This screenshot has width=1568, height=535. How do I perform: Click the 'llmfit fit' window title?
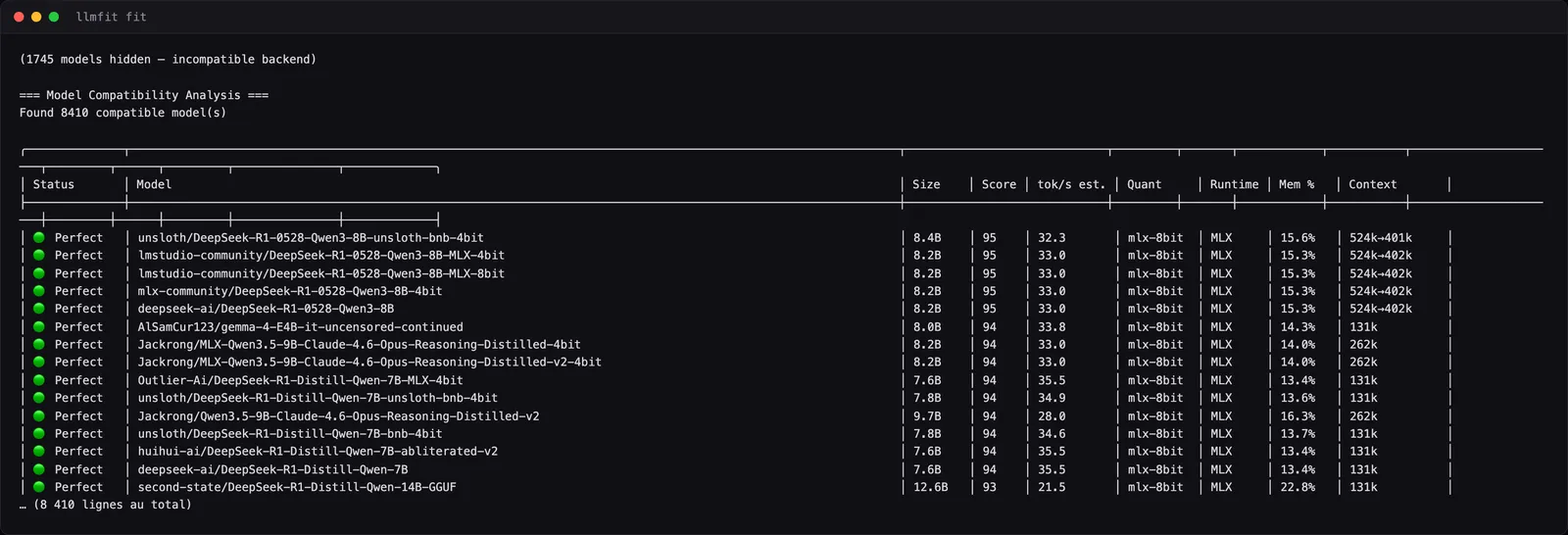(x=112, y=17)
